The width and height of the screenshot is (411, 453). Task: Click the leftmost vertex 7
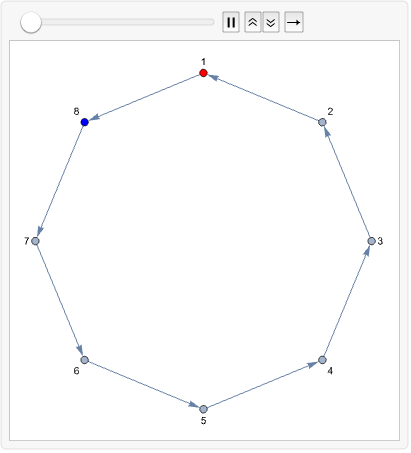tap(35, 241)
